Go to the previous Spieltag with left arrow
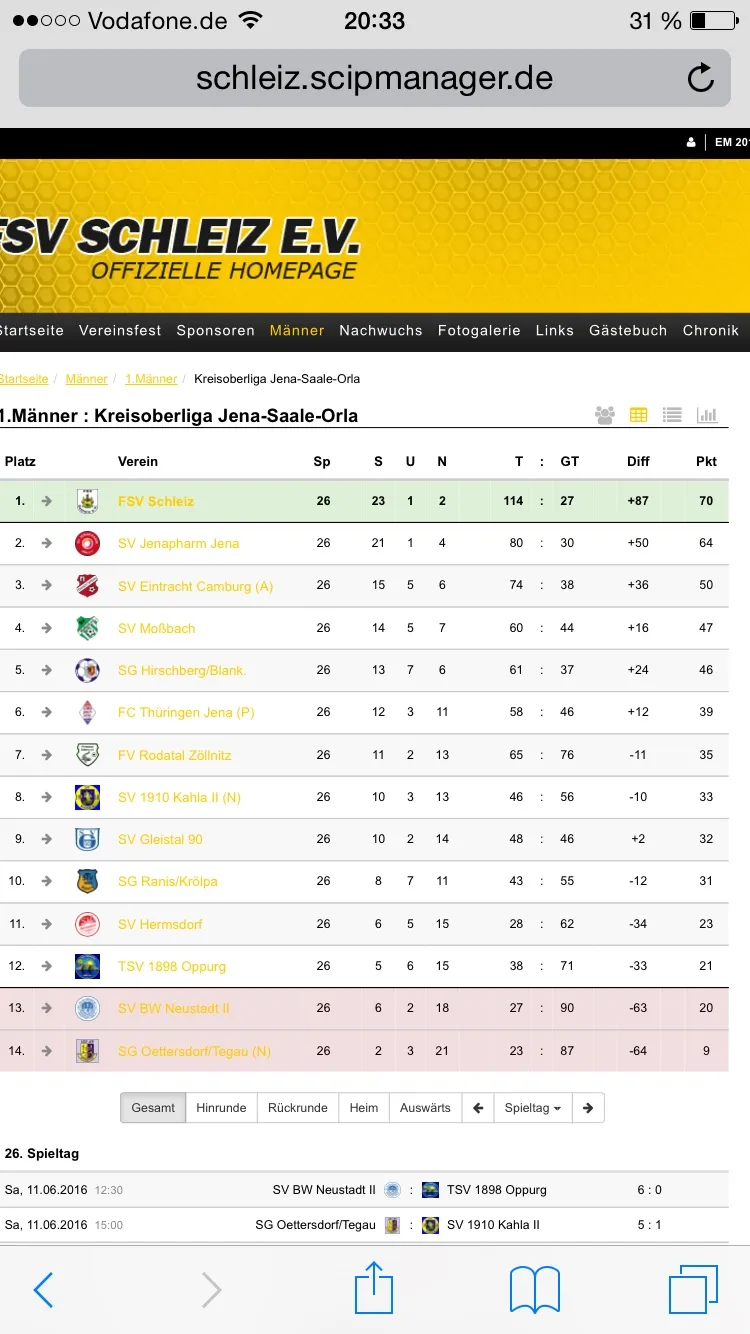 pos(478,1108)
